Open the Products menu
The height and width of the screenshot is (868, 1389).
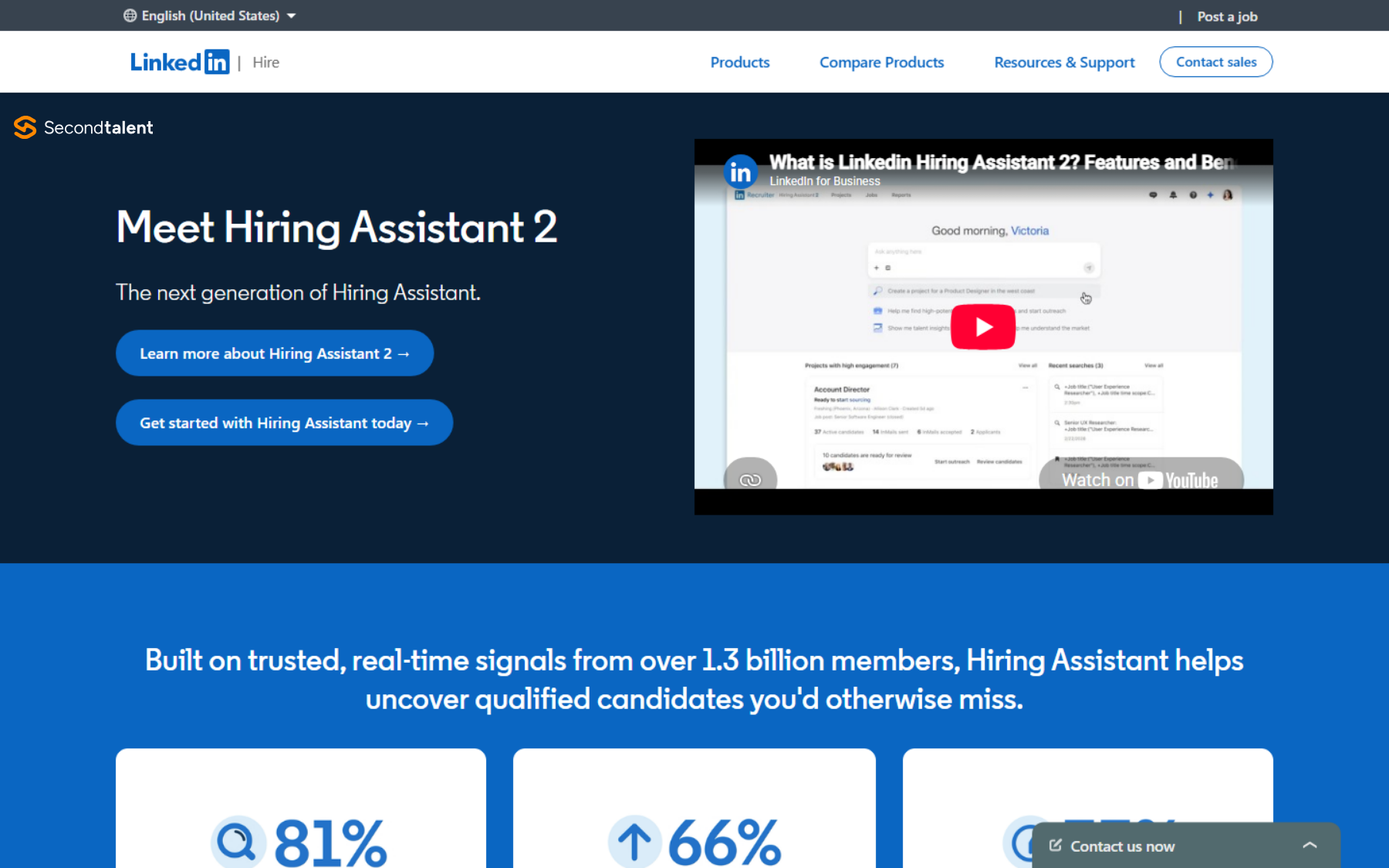point(739,62)
